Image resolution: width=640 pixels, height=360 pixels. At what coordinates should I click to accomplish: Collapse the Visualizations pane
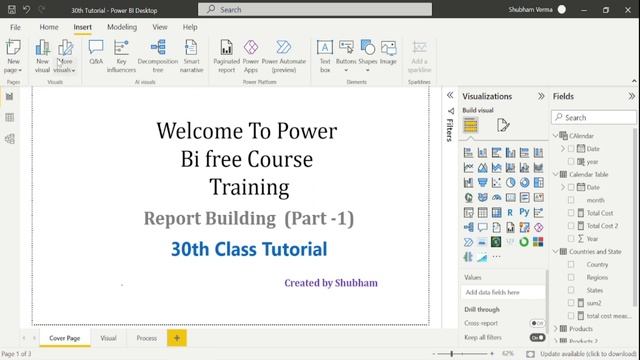[541, 96]
